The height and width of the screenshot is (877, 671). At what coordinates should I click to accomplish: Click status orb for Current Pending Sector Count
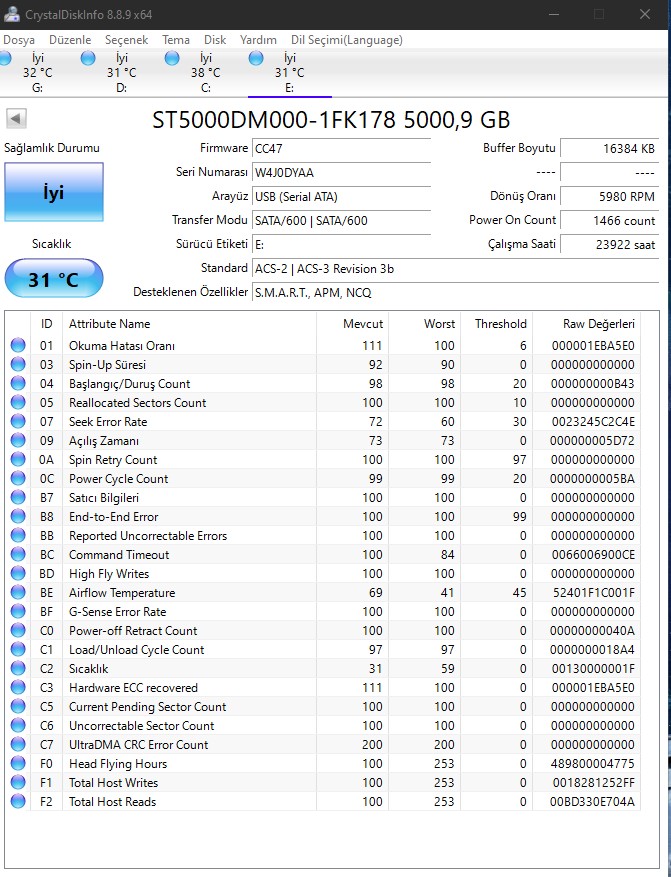click(18, 706)
